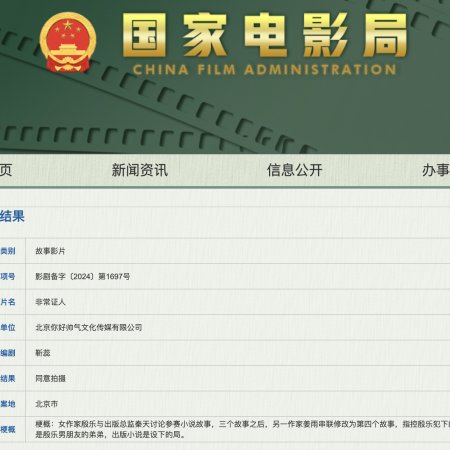Select the company 北京你好帅气文化传媒有限公司
Viewport: 450px width, 450px height.
89,327
